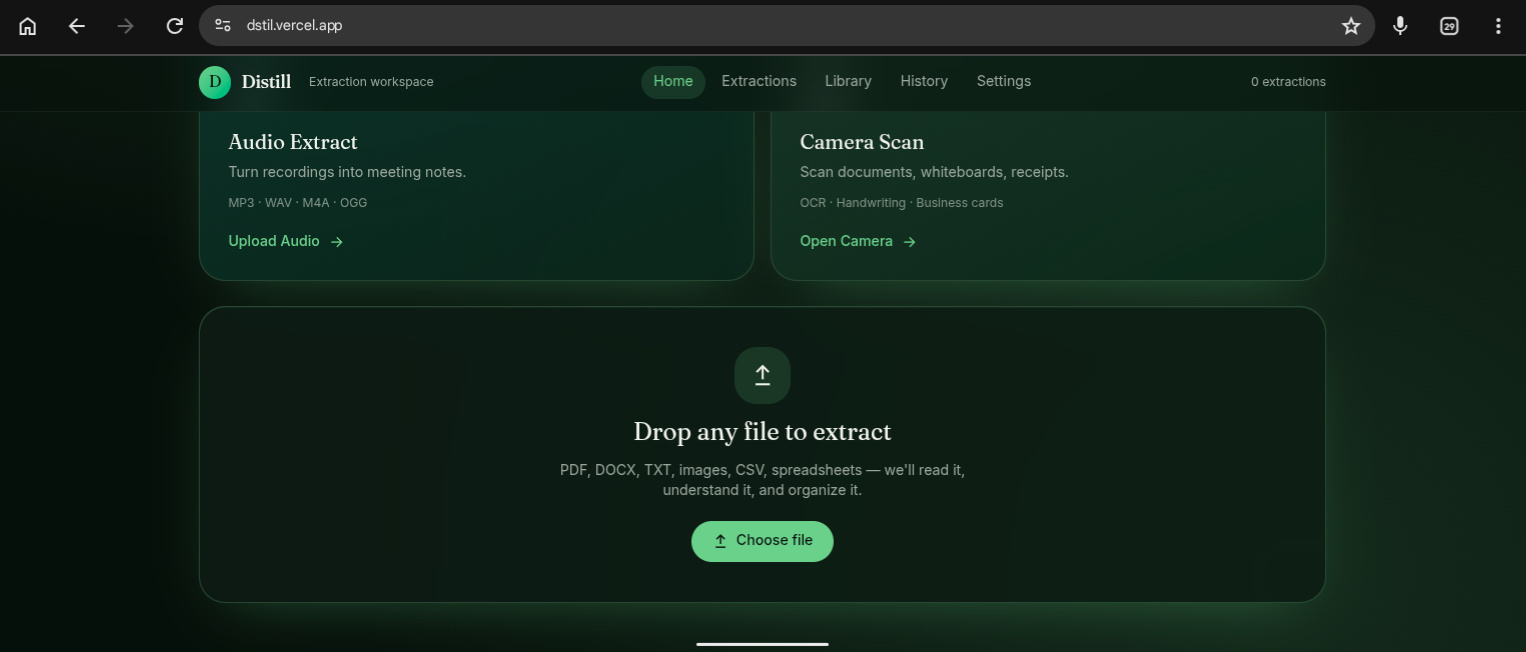The width and height of the screenshot is (1526, 652).
Task: Open site settings icon in the address bar
Action: [x=223, y=26]
